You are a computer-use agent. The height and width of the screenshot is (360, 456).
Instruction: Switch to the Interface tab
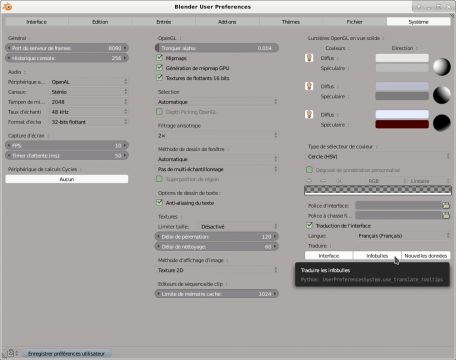pyautogui.click(x=37, y=22)
